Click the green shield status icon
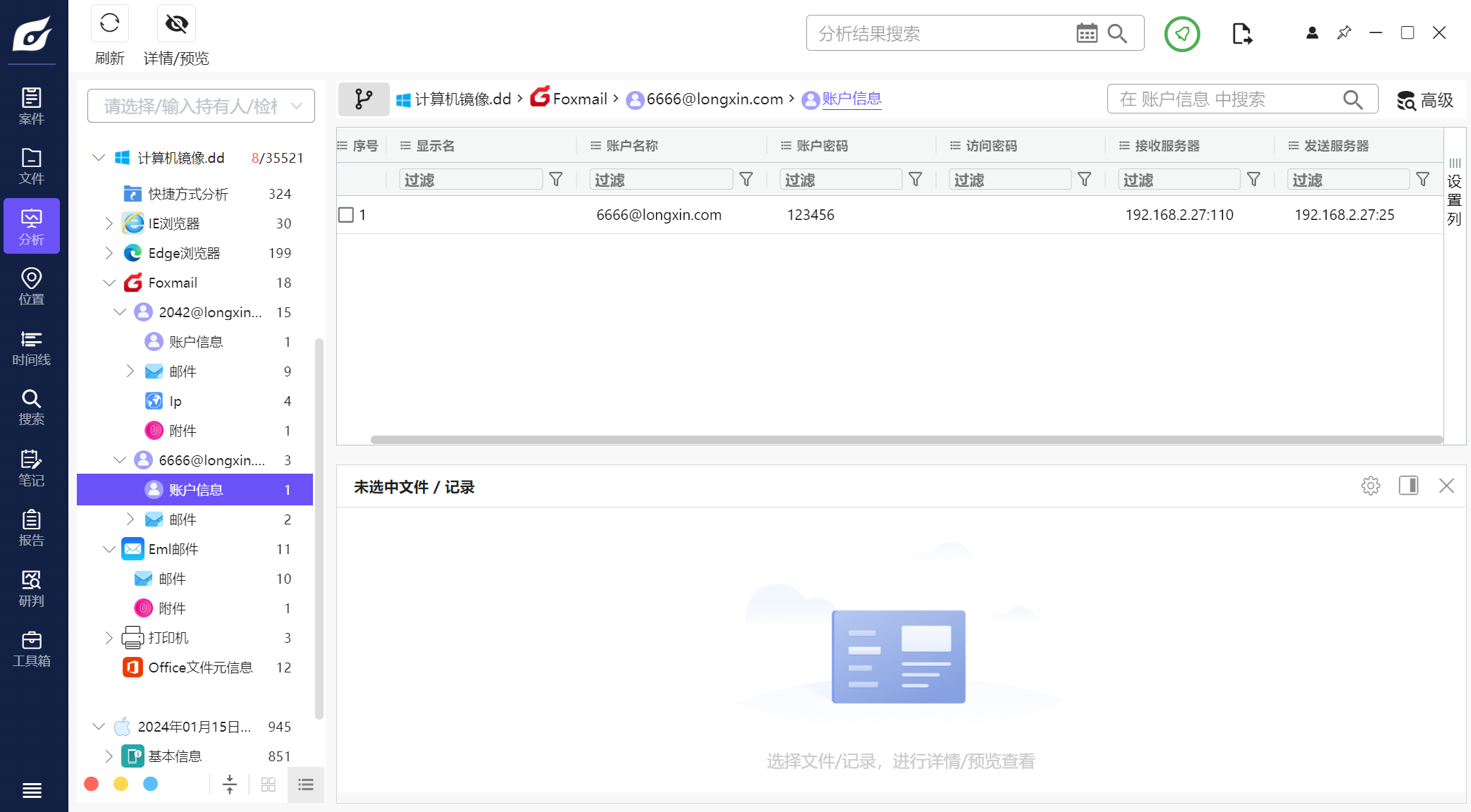This screenshot has width=1471, height=812. [1182, 34]
